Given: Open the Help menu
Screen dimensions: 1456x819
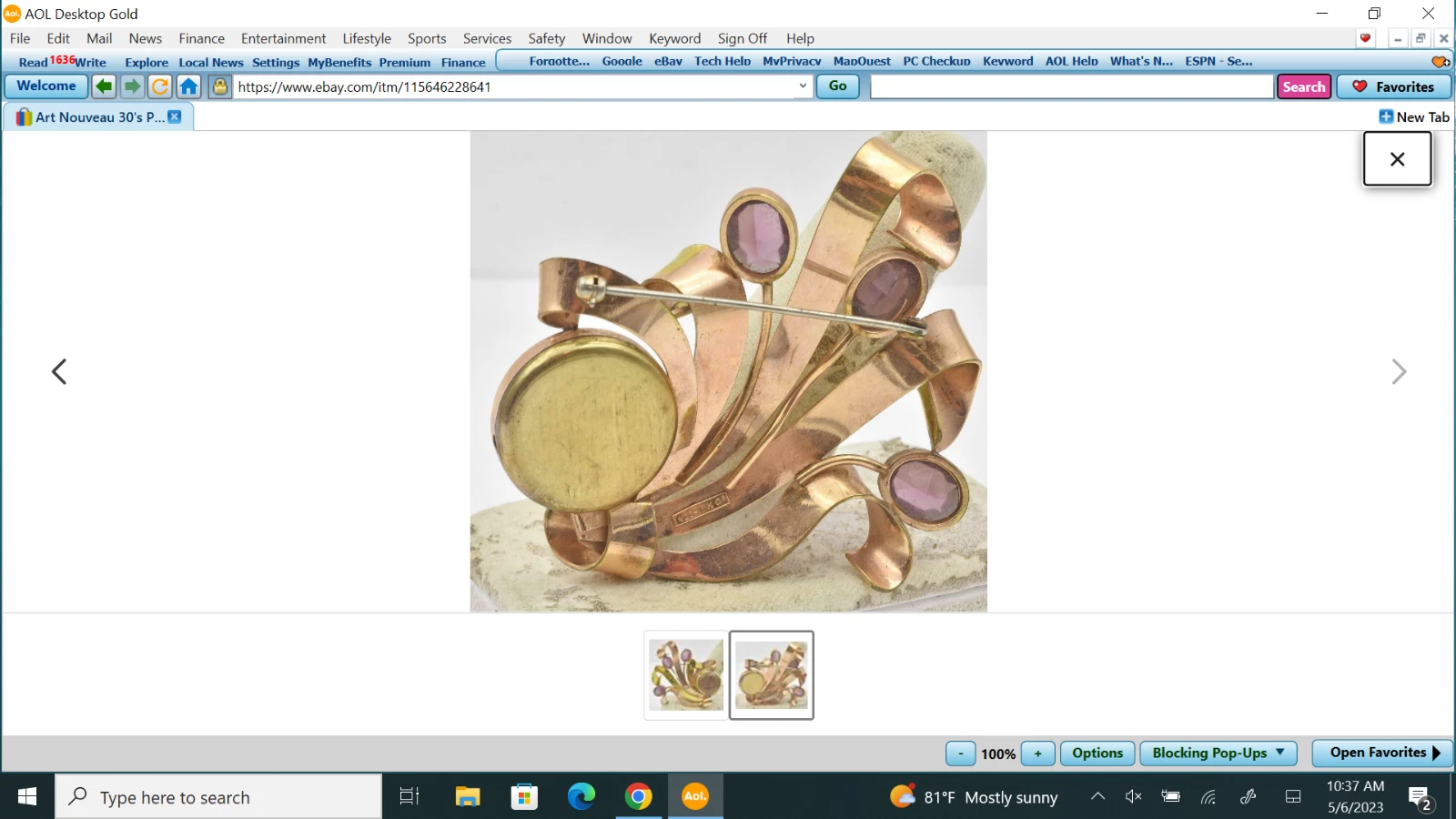Looking at the screenshot, I should (x=800, y=38).
